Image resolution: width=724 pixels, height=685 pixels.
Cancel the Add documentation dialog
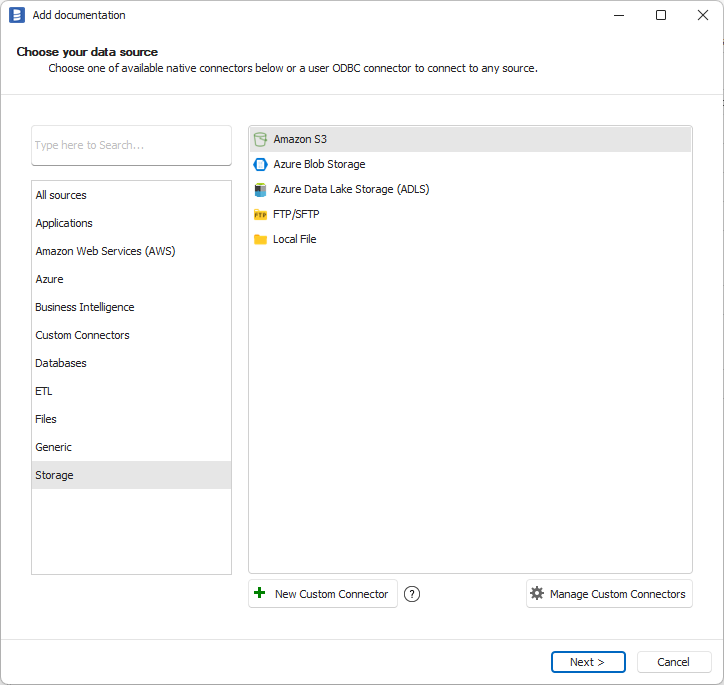pyautogui.click(x=674, y=662)
